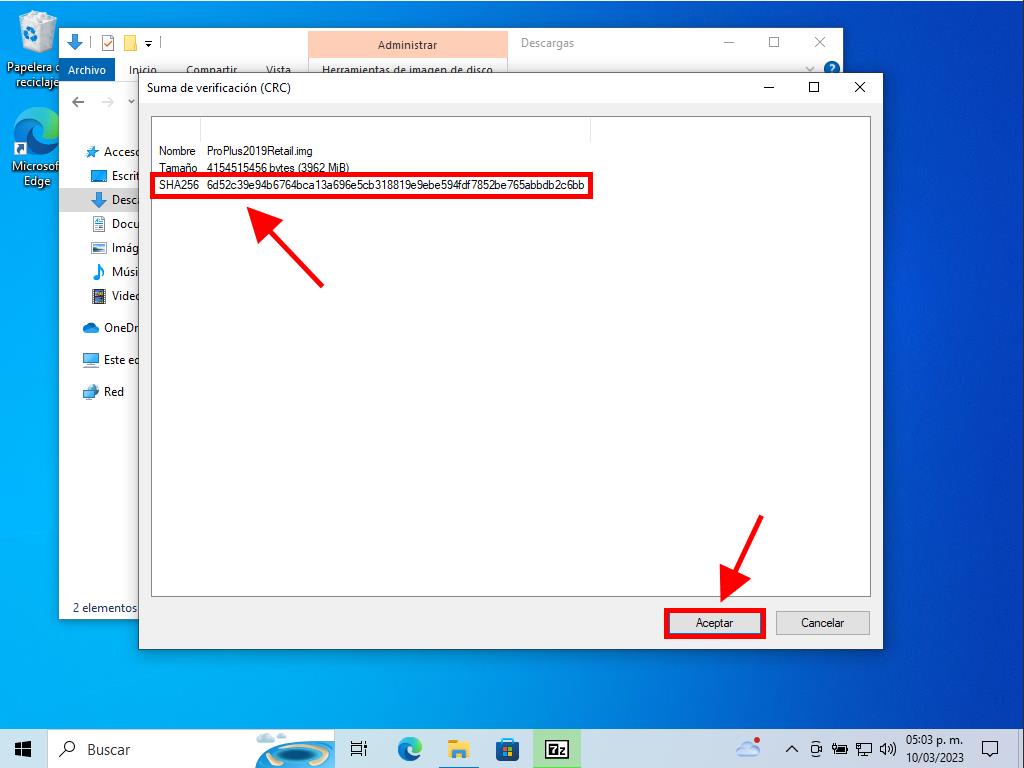Select Red in the navigation pane
This screenshot has height=768, width=1024.
pos(113,392)
